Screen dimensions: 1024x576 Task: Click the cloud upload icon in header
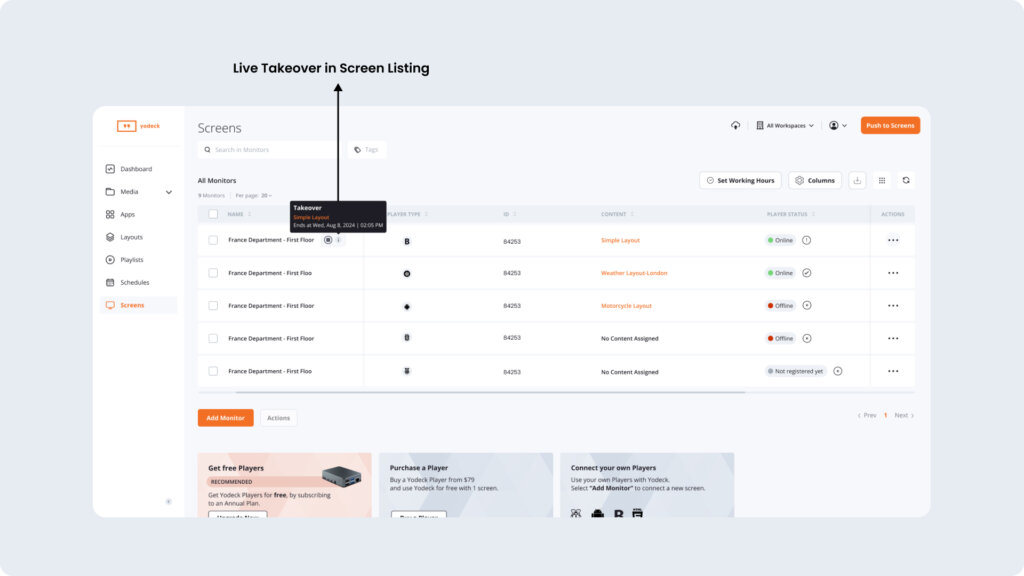pyautogui.click(x=736, y=125)
